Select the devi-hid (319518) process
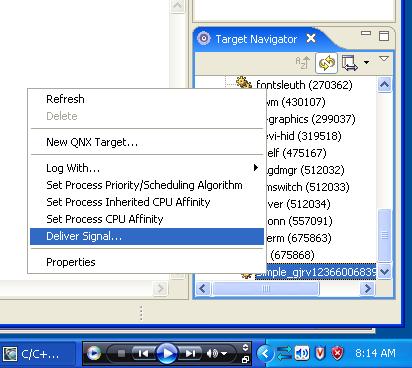The width and height of the screenshot is (412, 368). pyautogui.click(x=303, y=136)
